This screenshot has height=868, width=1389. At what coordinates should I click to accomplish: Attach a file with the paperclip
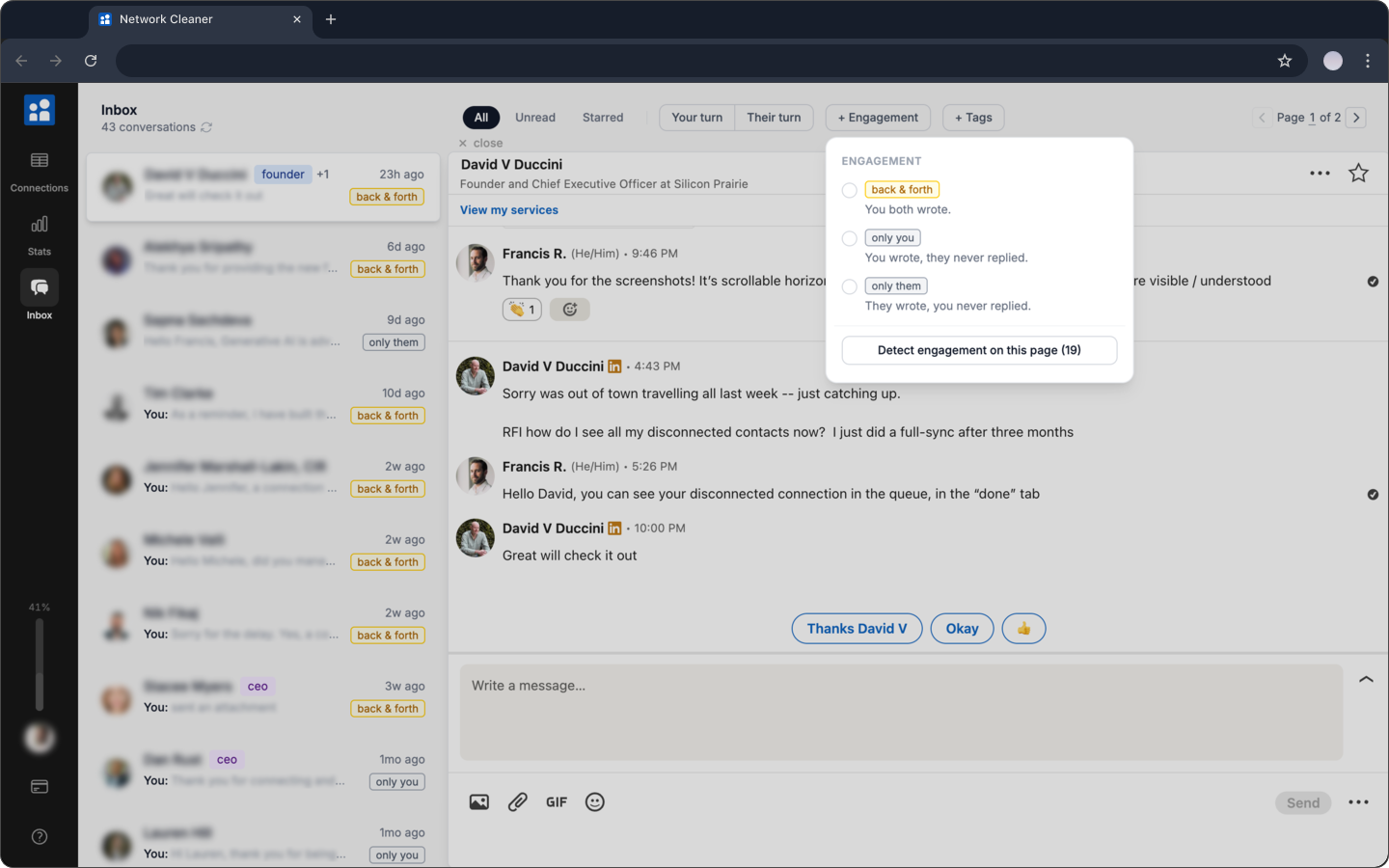click(x=518, y=802)
